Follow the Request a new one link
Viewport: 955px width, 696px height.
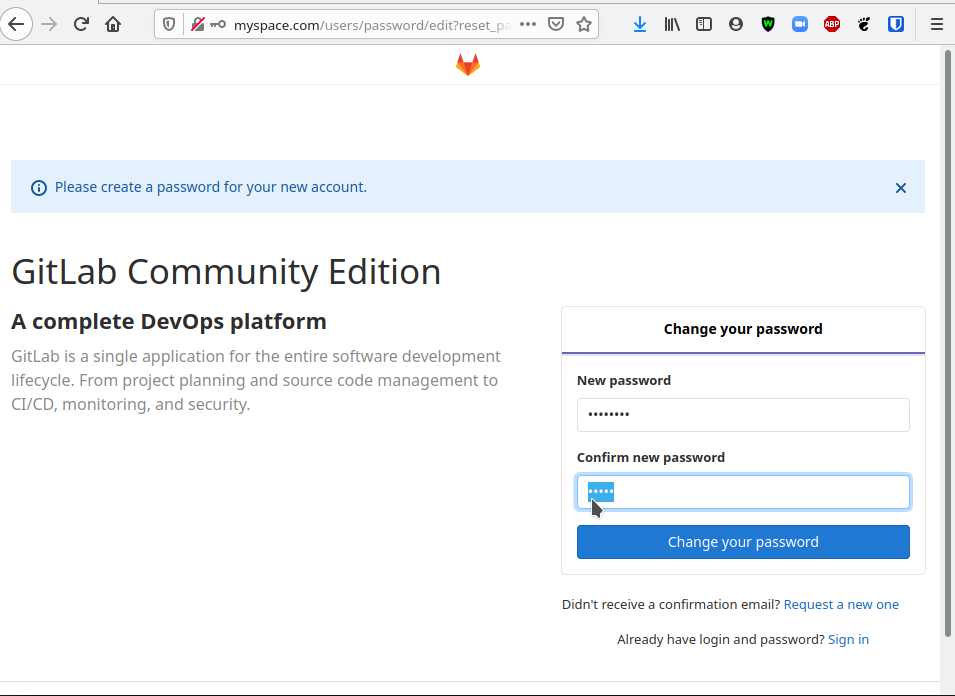(x=841, y=605)
